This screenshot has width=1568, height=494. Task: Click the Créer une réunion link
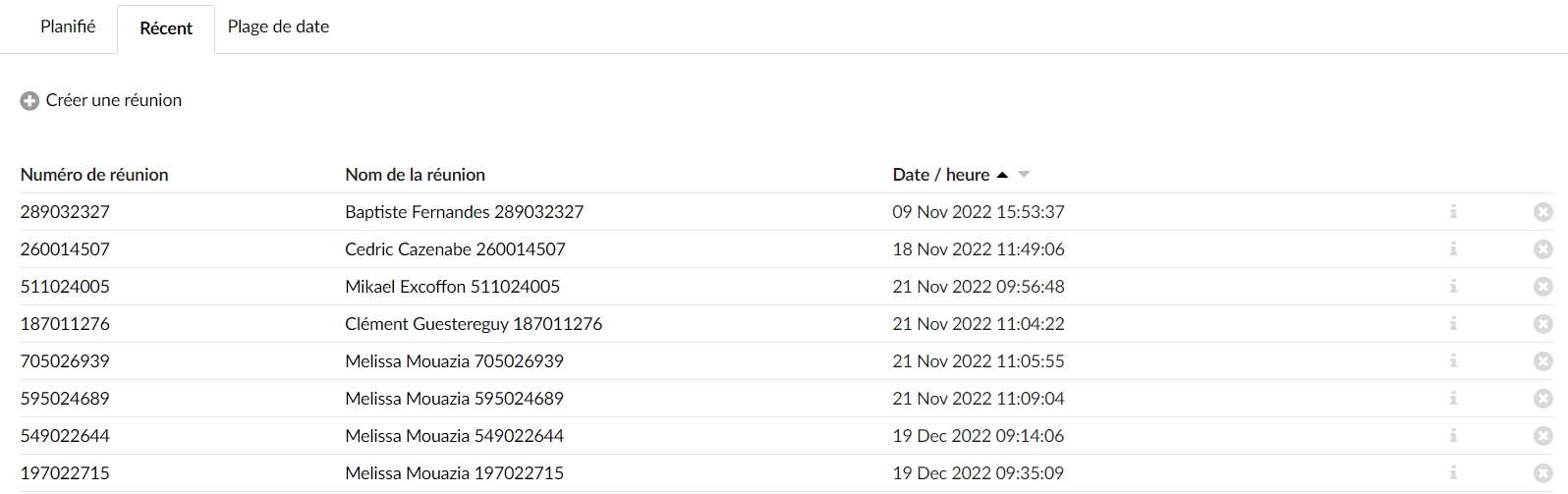[x=114, y=100]
